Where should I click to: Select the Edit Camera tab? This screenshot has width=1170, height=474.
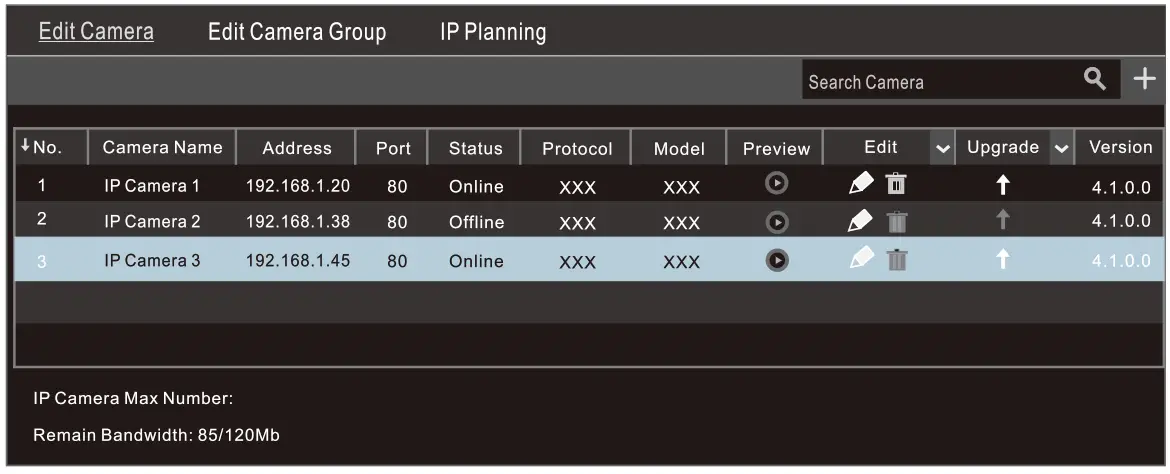[x=96, y=32]
